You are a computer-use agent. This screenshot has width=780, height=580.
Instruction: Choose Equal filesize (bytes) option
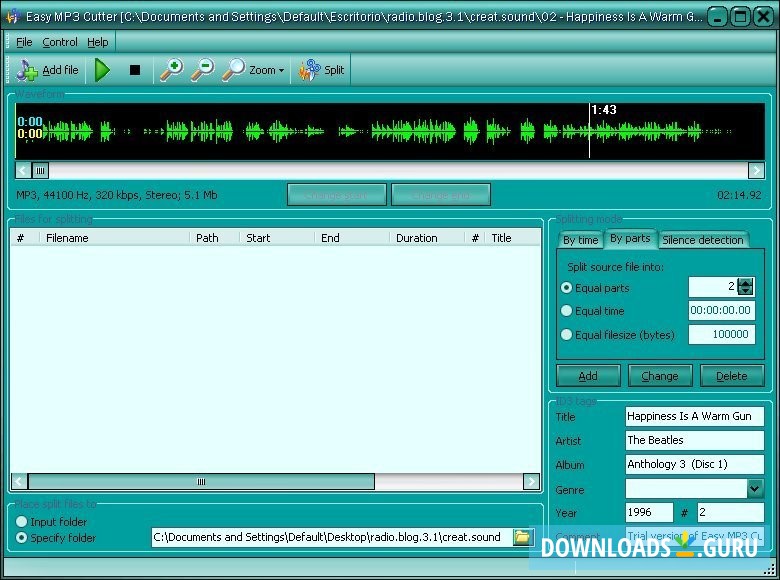point(567,335)
